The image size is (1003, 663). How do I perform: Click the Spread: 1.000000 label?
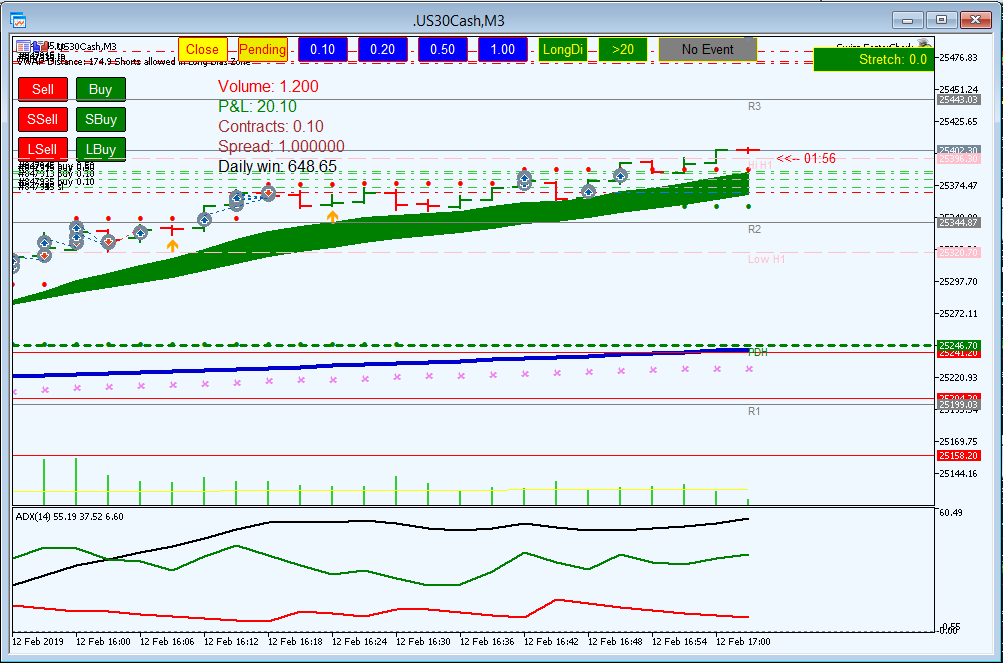281,146
